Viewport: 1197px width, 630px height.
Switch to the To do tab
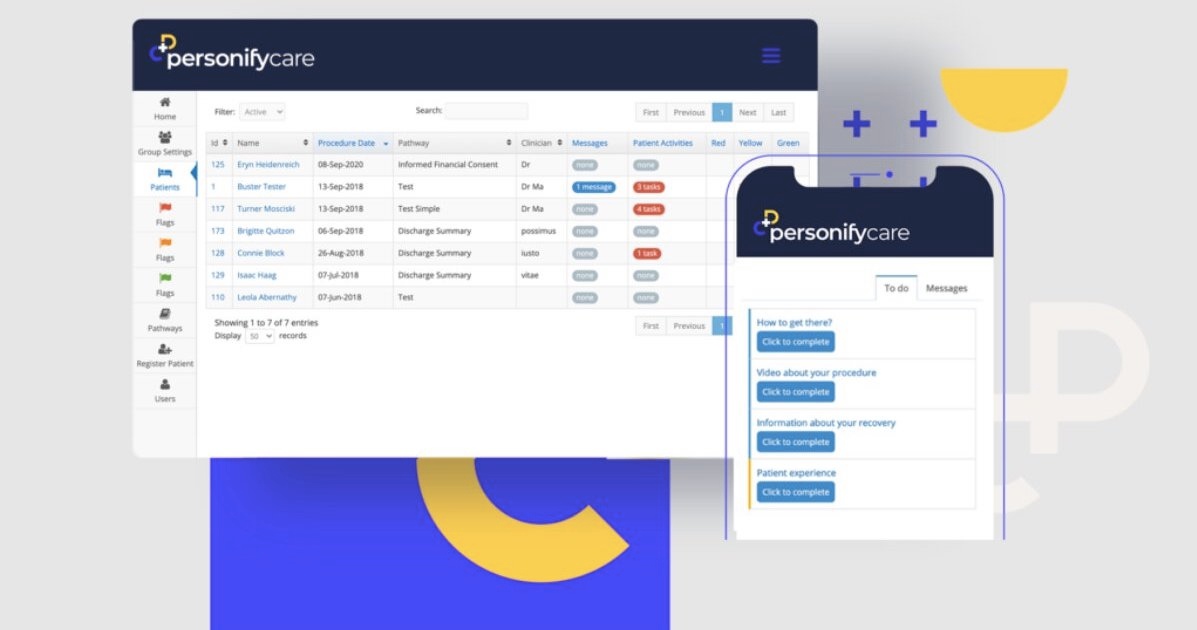pyautogui.click(x=896, y=288)
